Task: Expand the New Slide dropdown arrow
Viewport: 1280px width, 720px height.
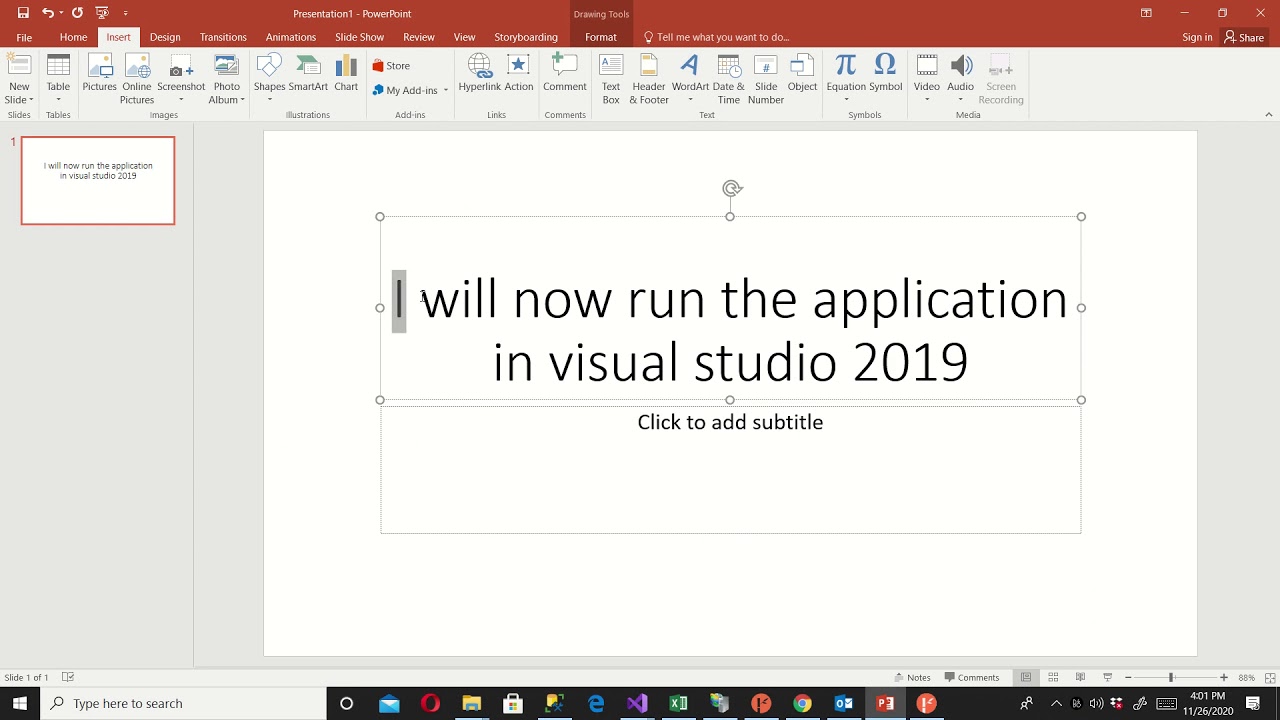Action: pyautogui.click(x=31, y=100)
